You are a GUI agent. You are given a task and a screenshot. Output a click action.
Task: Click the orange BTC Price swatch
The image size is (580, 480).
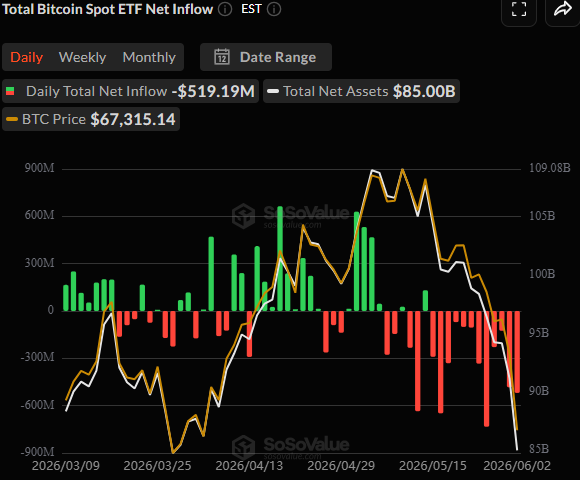pos(12,119)
